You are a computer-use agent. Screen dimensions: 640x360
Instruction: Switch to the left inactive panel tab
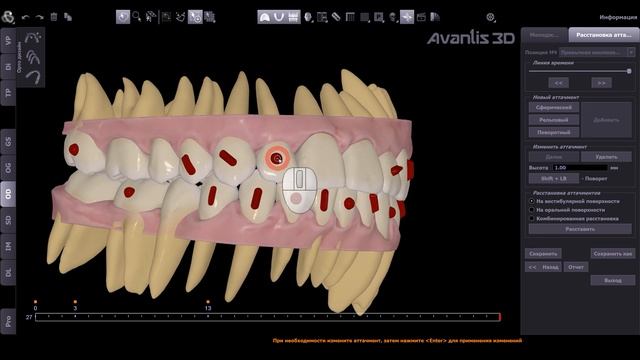544,35
